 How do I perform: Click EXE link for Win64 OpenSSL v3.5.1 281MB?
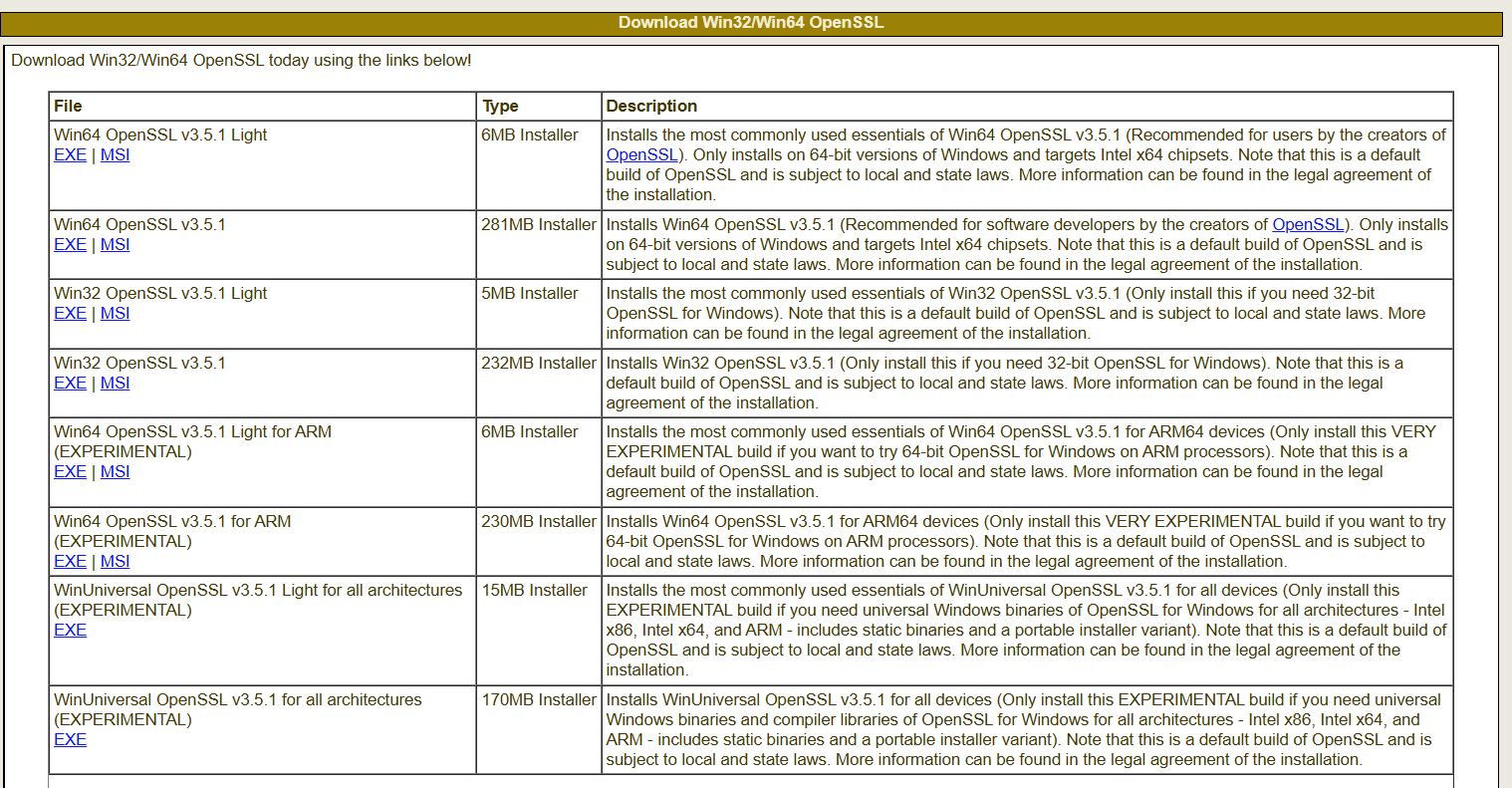70,245
